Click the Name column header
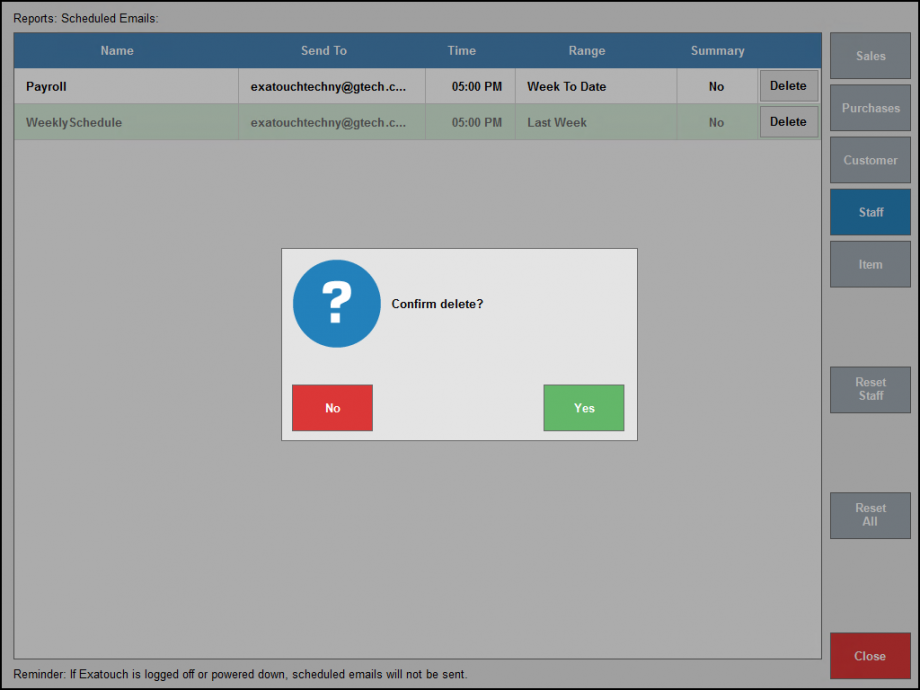The width and height of the screenshot is (920, 690). (116, 50)
